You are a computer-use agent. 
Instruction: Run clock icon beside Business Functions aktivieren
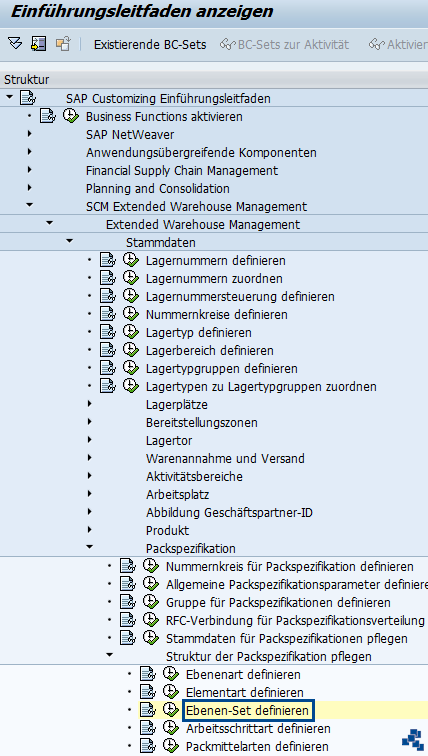(x=71, y=116)
